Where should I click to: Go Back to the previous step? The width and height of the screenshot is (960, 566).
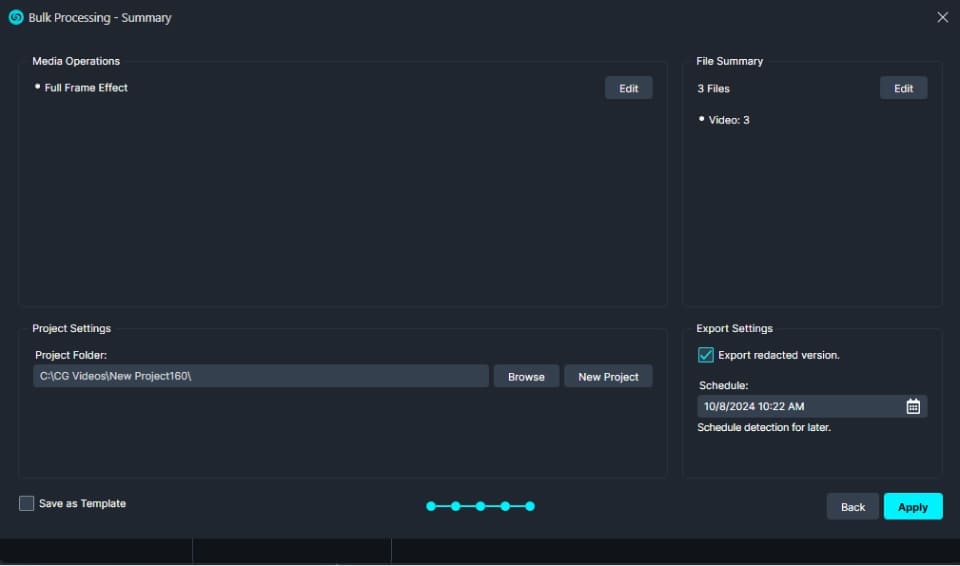click(x=852, y=507)
